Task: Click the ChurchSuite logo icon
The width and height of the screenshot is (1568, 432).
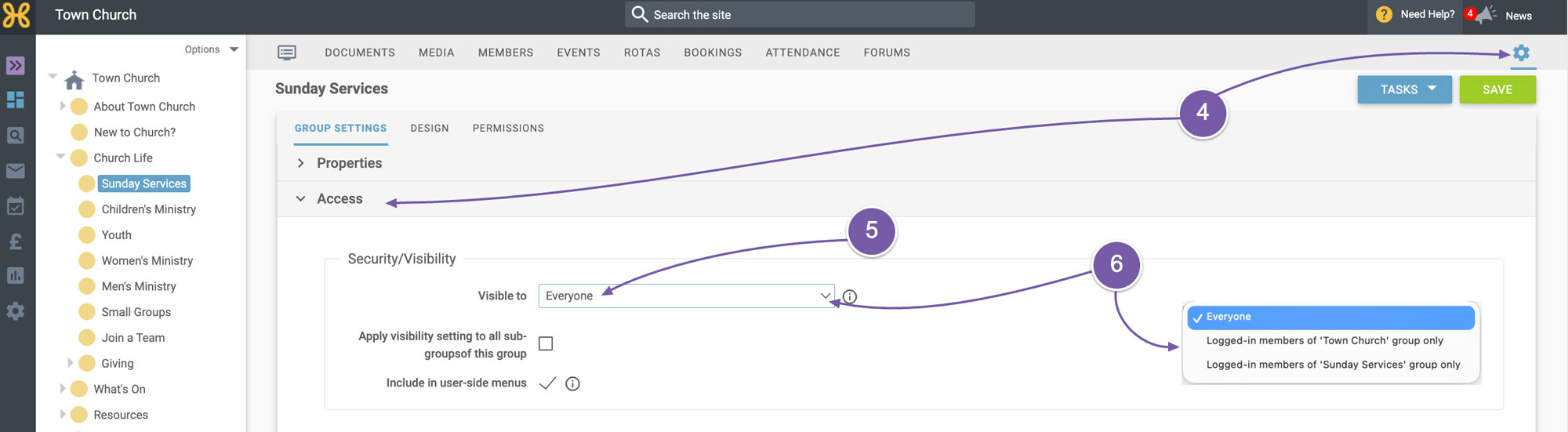Action: (x=16, y=15)
